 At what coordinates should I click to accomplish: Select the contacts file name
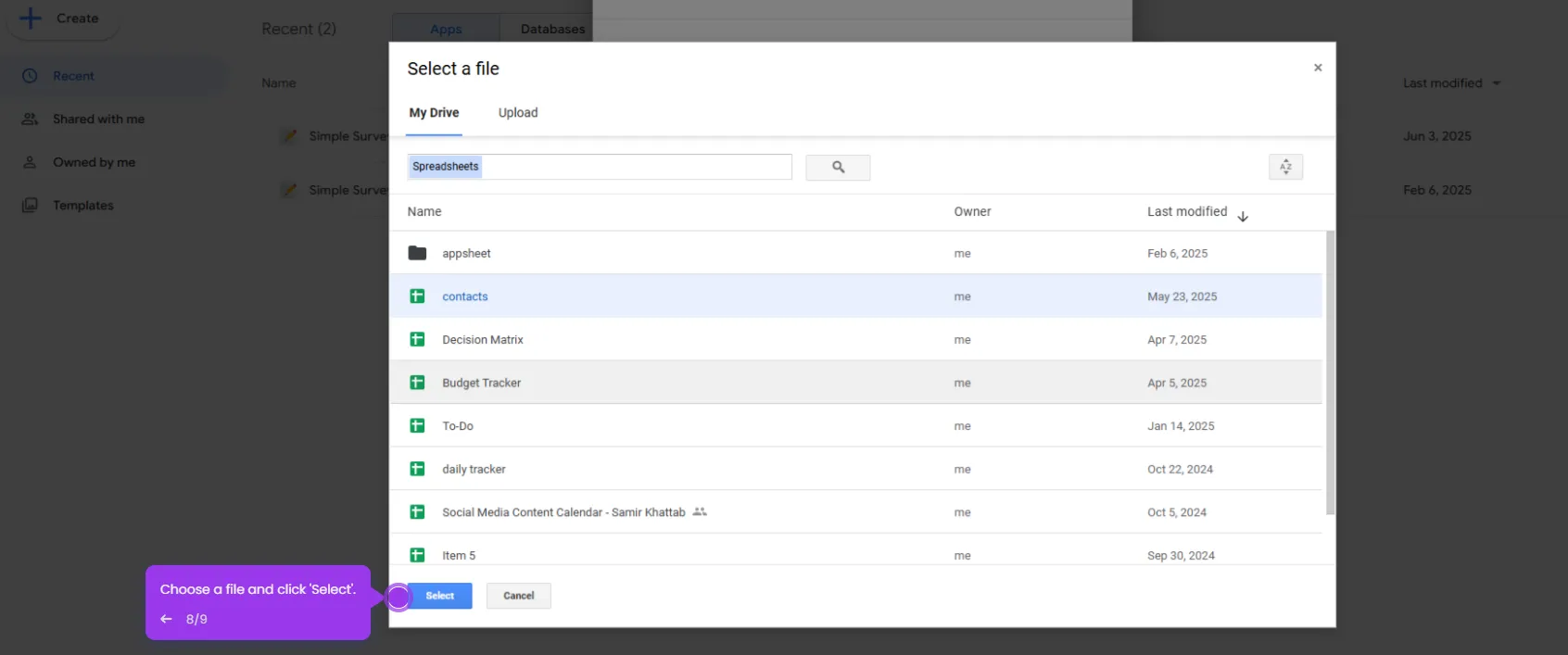point(465,296)
